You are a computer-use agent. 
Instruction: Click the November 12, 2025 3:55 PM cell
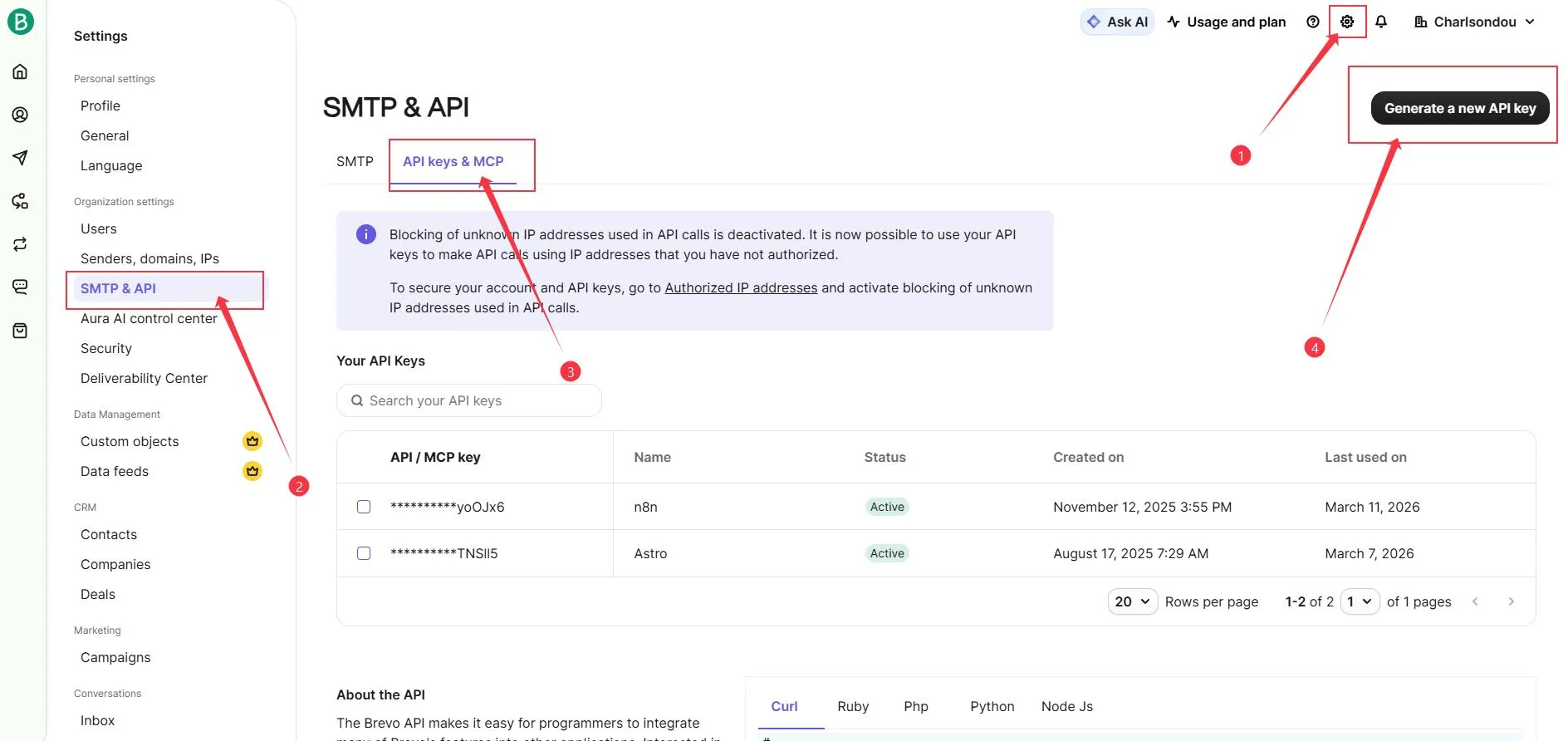1142,507
